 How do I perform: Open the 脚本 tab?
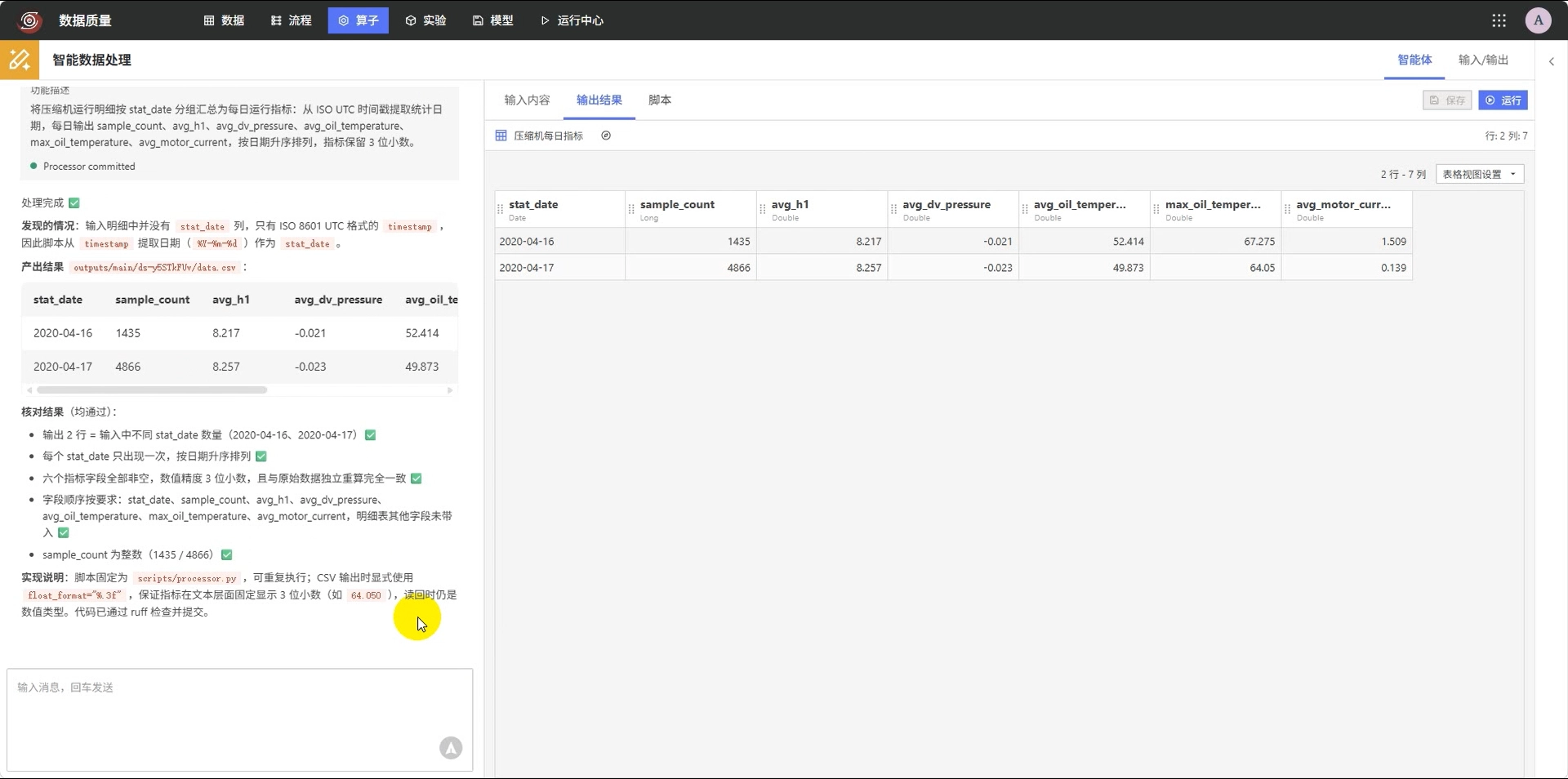[660, 100]
